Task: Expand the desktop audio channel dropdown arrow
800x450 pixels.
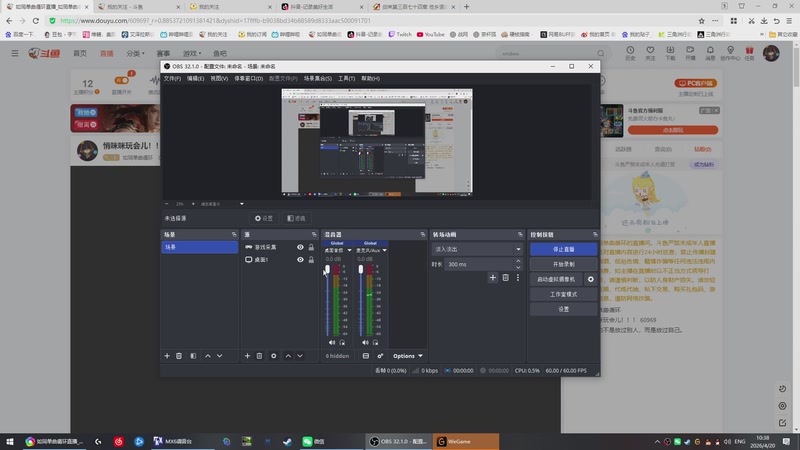Action: (349, 251)
